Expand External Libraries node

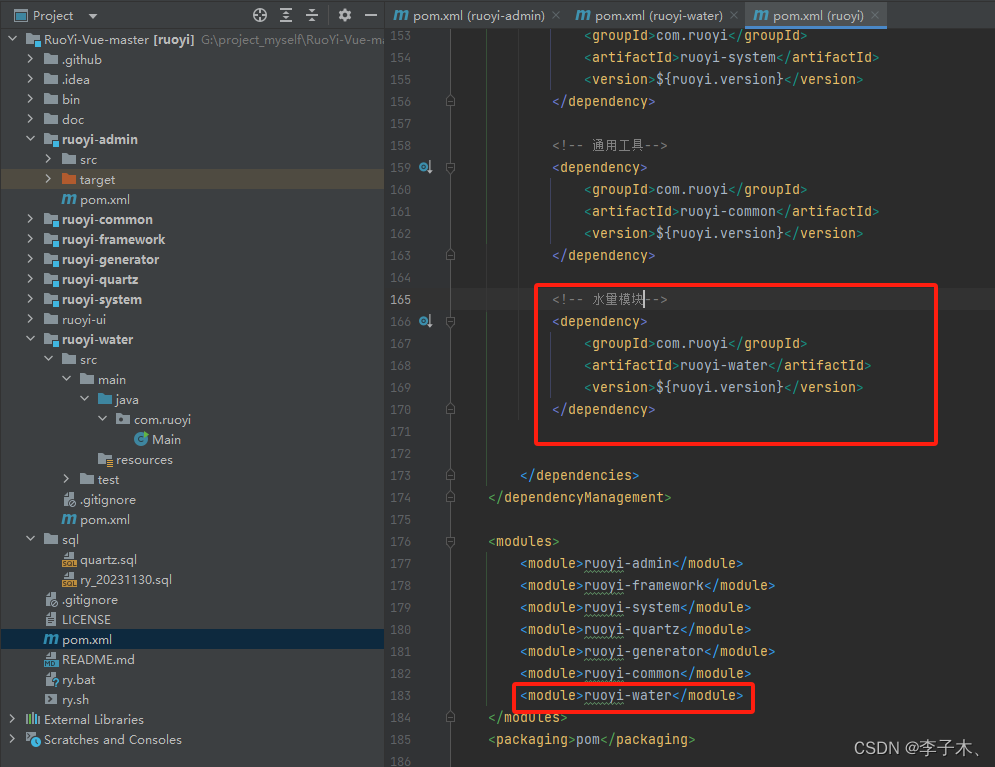click(x=13, y=719)
